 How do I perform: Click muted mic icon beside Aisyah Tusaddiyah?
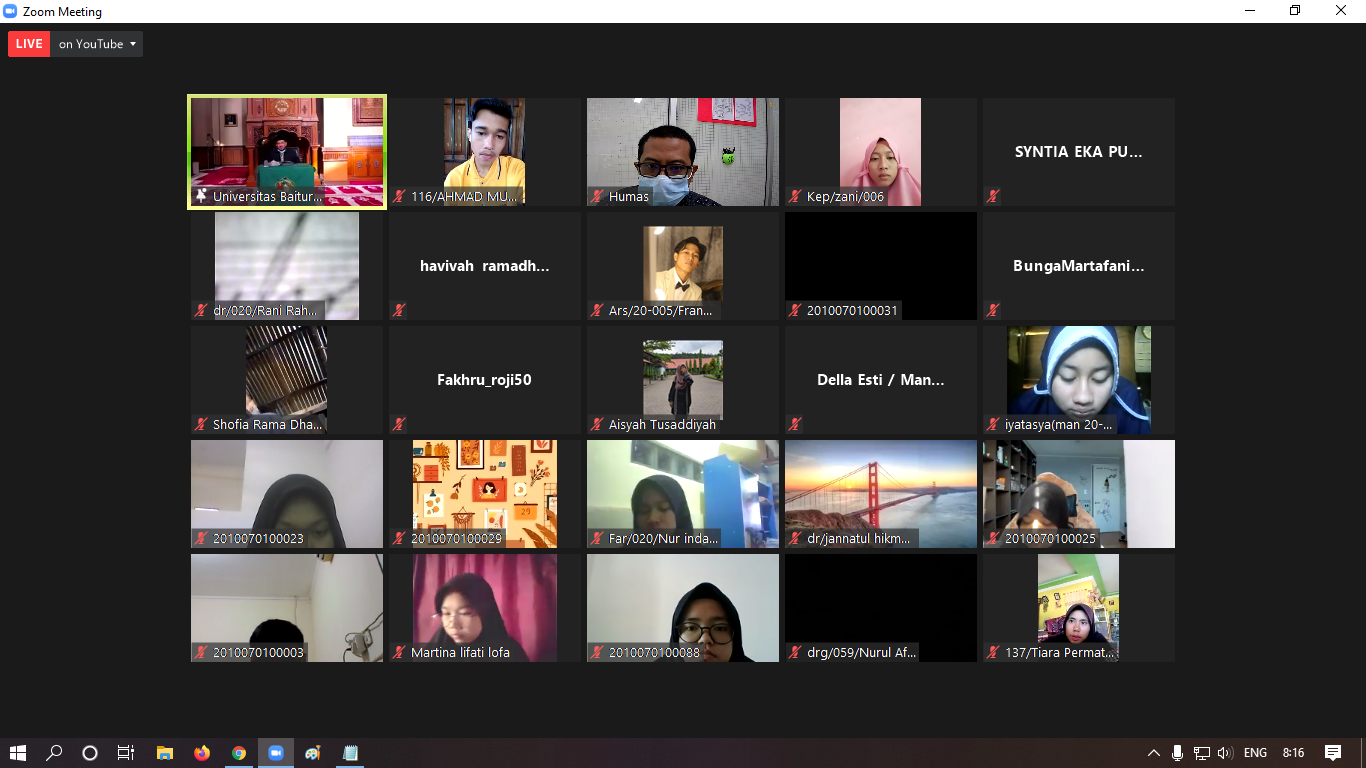point(597,425)
